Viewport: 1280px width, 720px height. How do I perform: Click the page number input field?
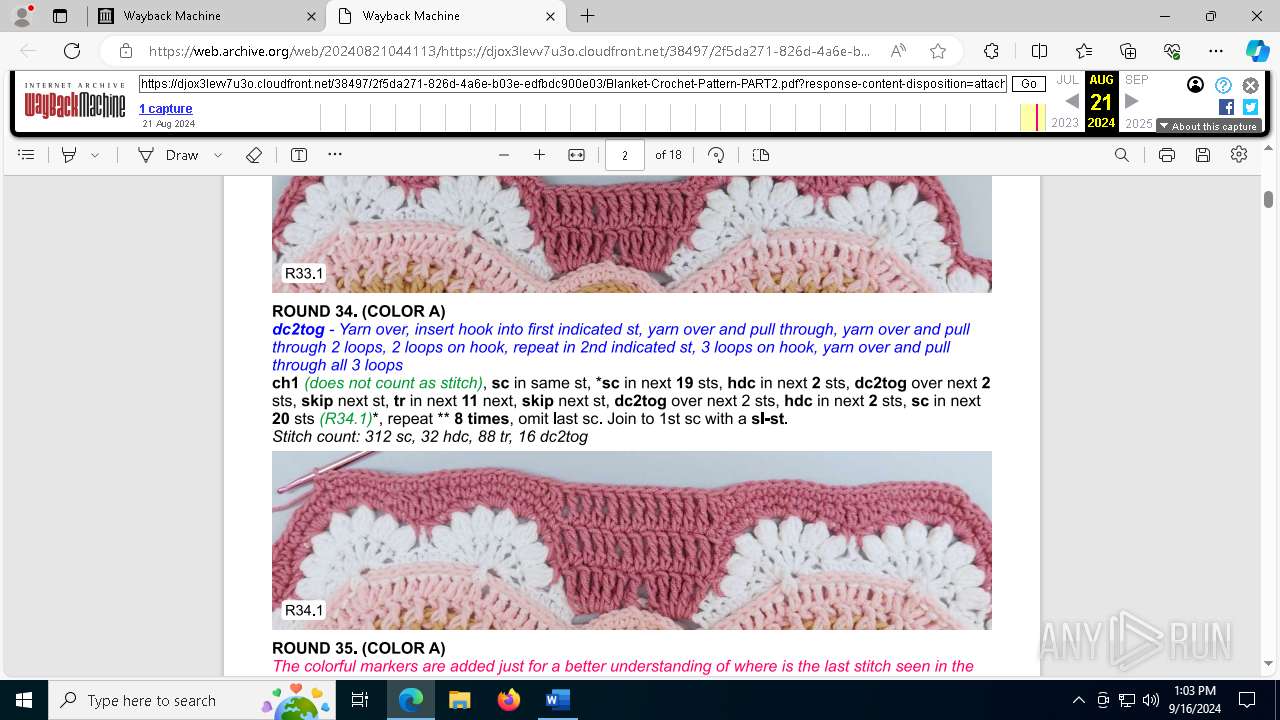point(625,155)
